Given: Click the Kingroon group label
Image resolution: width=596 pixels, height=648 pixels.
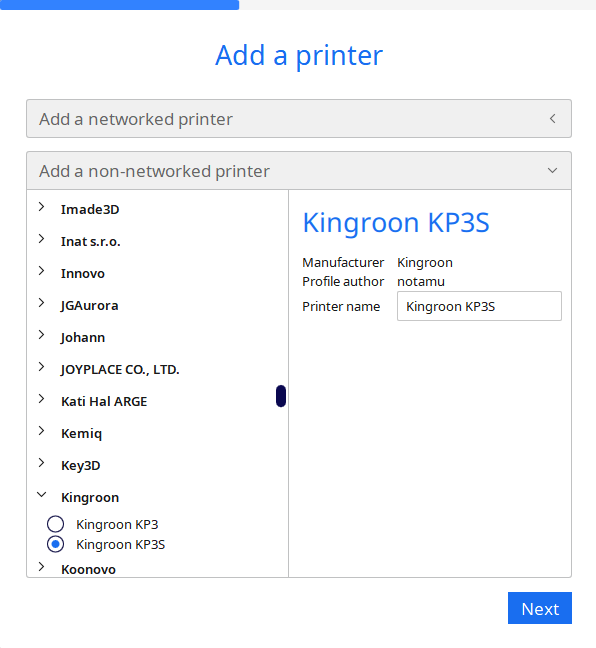Looking at the screenshot, I should tap(90, 498).
